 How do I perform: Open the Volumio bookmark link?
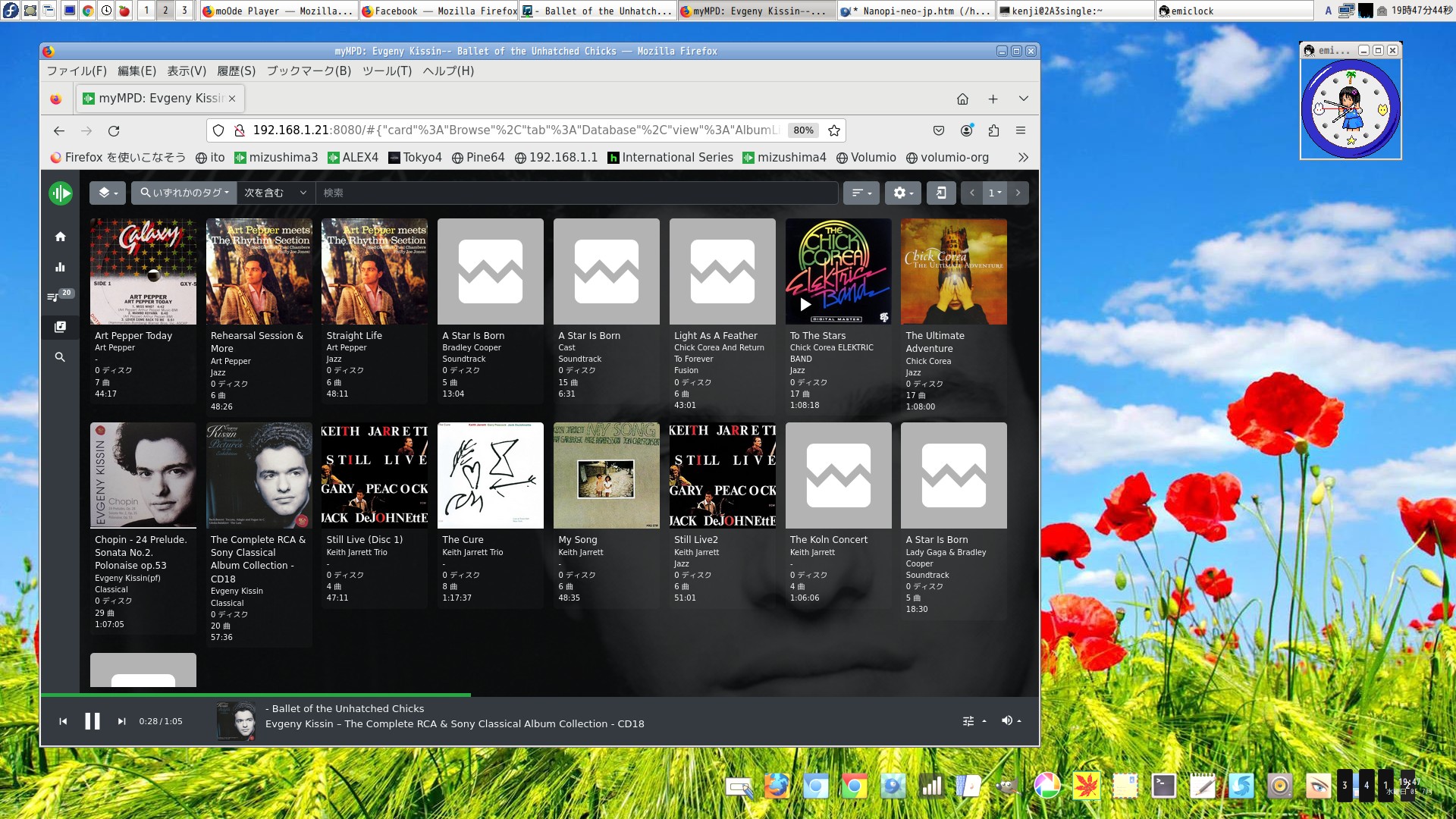pyautogui.click(x=866, y=158)
